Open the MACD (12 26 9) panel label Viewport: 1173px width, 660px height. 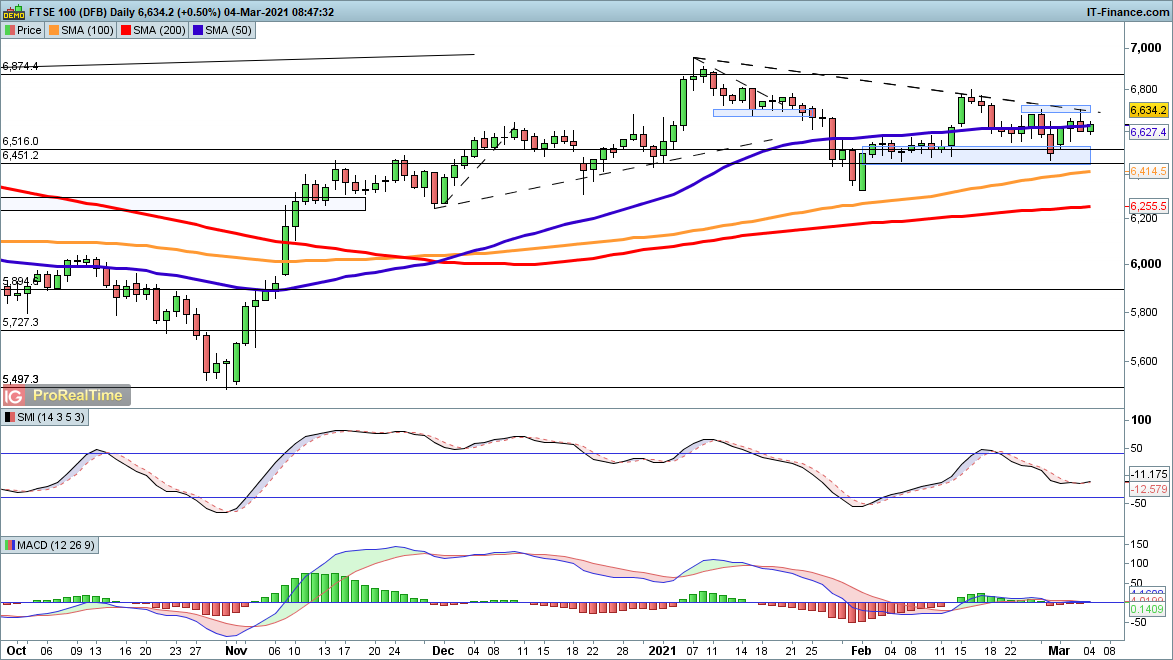pos(57,545)
